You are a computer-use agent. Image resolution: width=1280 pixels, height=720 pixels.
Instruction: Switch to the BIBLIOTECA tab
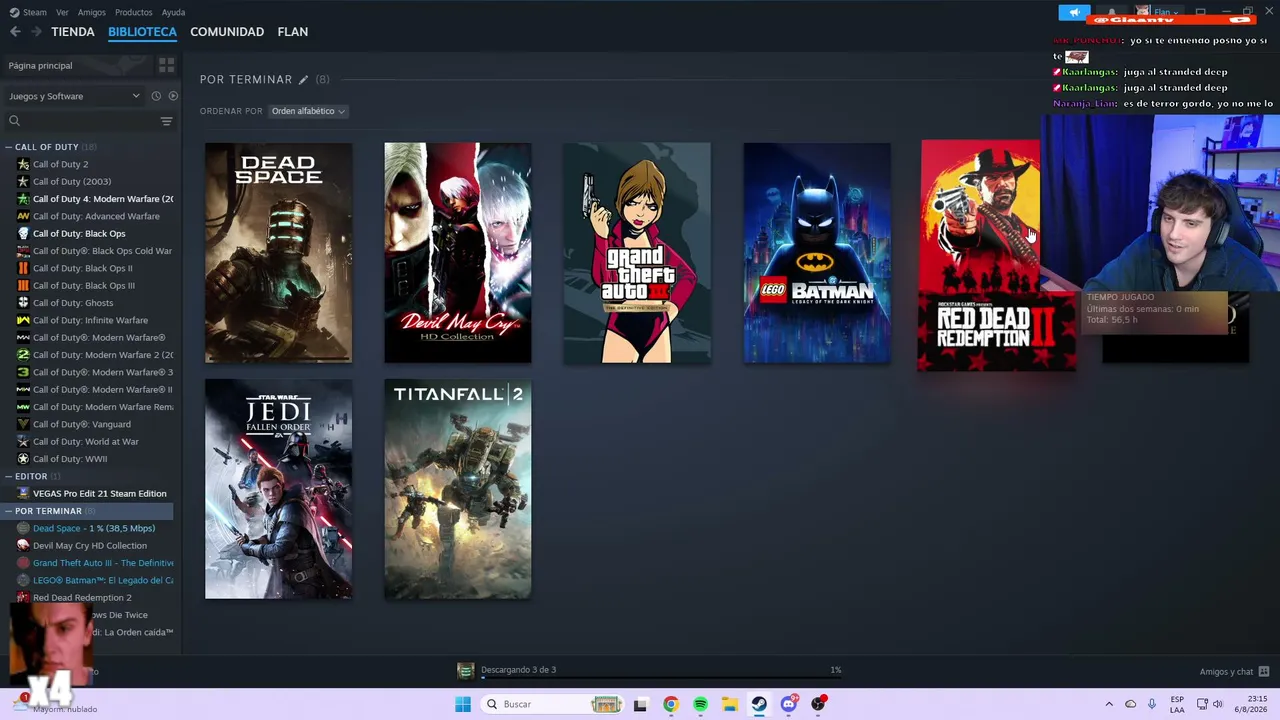(x=142, y=32)
